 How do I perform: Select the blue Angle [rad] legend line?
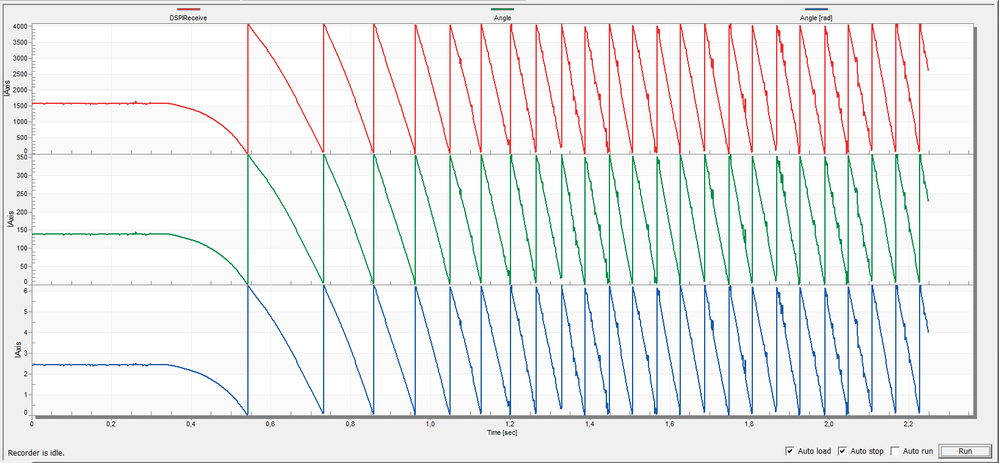tap(816, 9)
